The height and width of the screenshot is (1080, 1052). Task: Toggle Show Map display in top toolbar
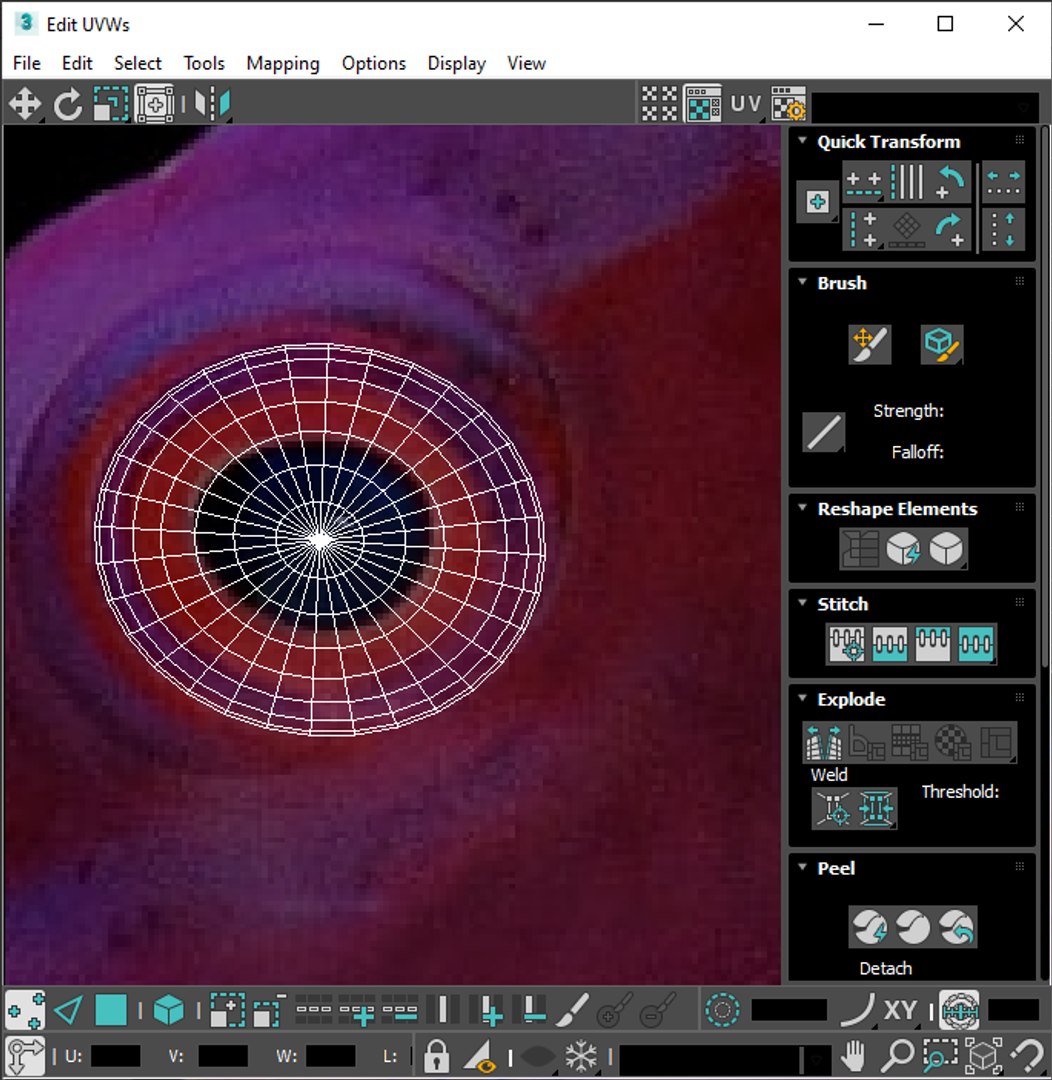(702, 105)
